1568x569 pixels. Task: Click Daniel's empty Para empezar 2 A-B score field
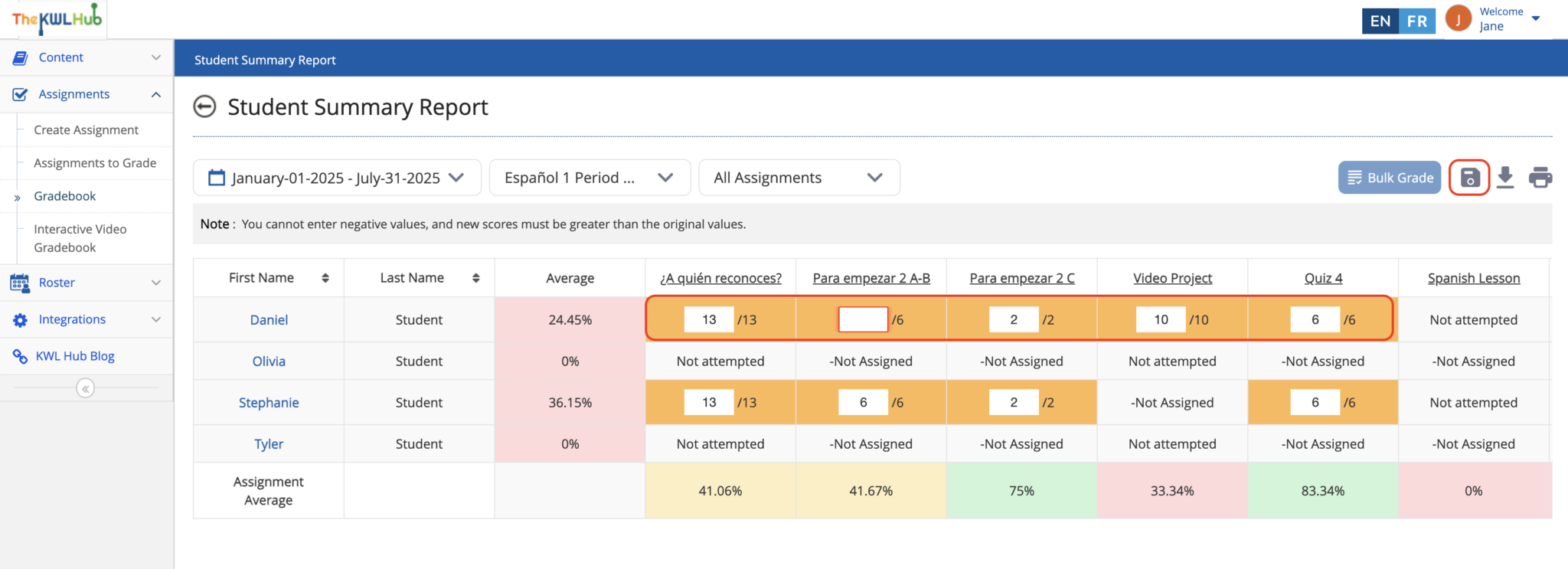(863, 320)
